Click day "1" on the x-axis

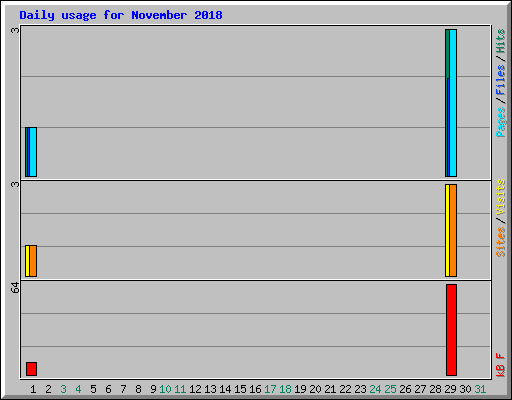pos(33,389)
